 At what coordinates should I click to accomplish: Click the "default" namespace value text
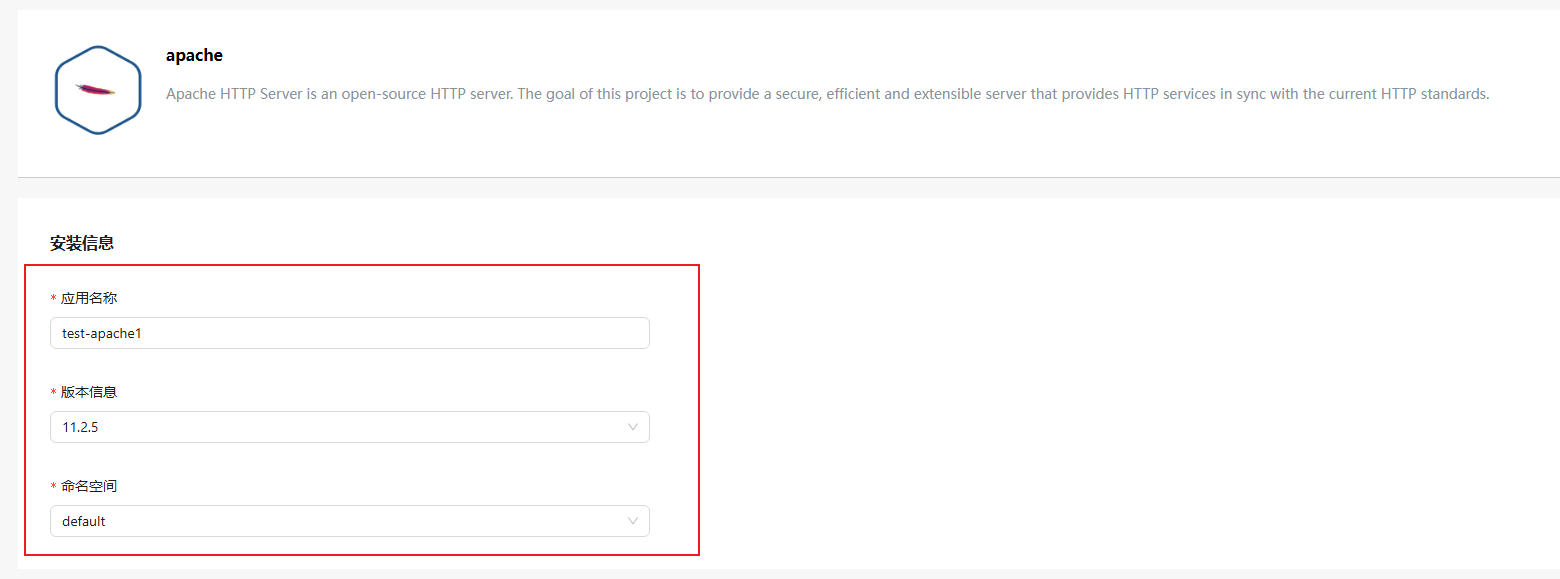[x=84, y=521]
